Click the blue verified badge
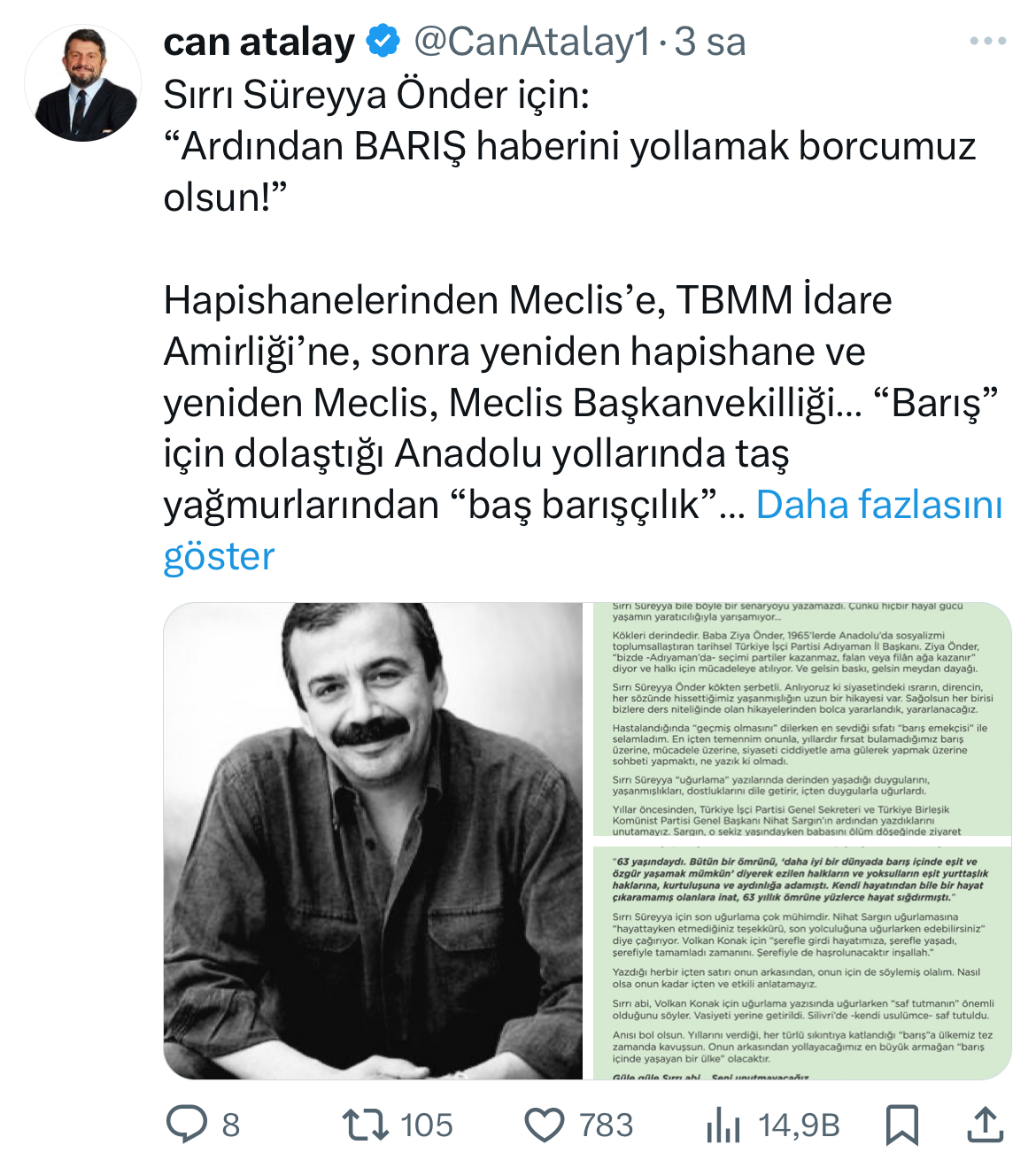This screenshot has height=1168, width=1036. 383,42
